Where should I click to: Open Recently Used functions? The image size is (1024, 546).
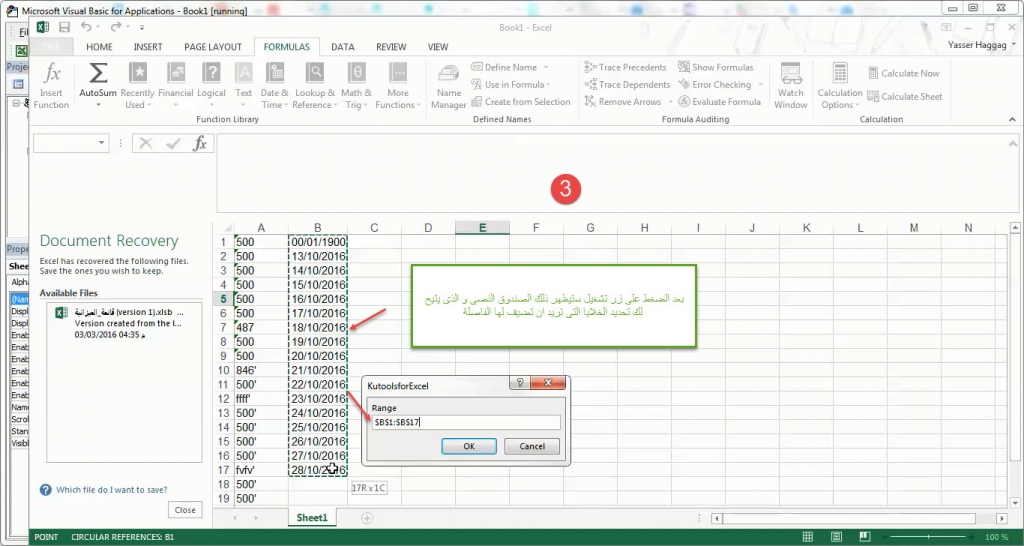pos(137,86)
